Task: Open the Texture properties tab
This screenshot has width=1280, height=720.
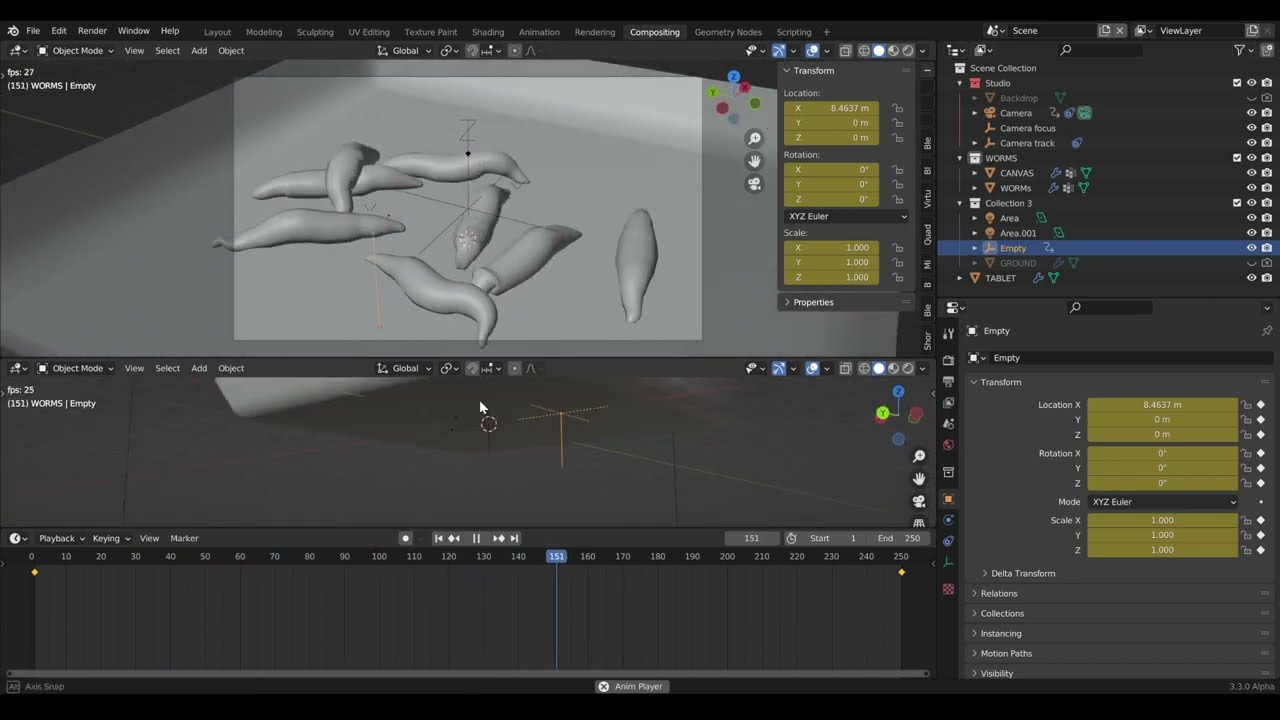Action: pos(948,589)
